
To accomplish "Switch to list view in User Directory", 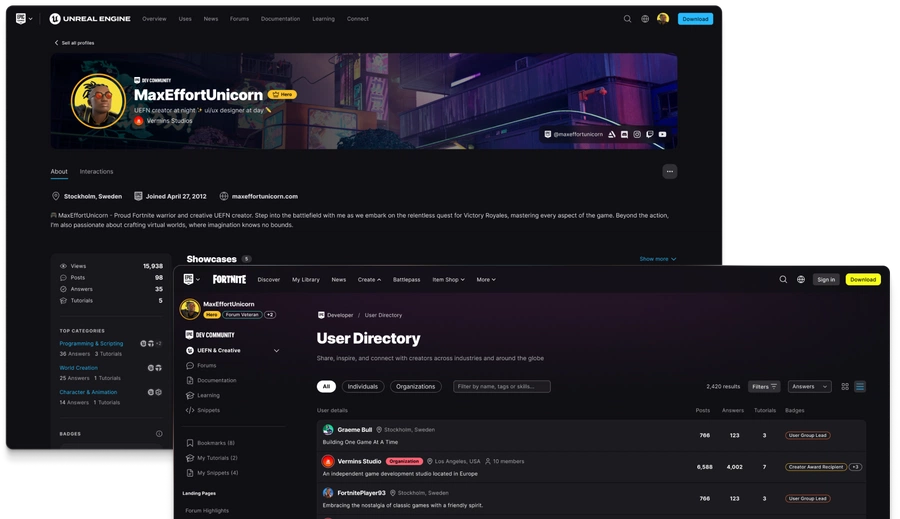I will (860, 386).
